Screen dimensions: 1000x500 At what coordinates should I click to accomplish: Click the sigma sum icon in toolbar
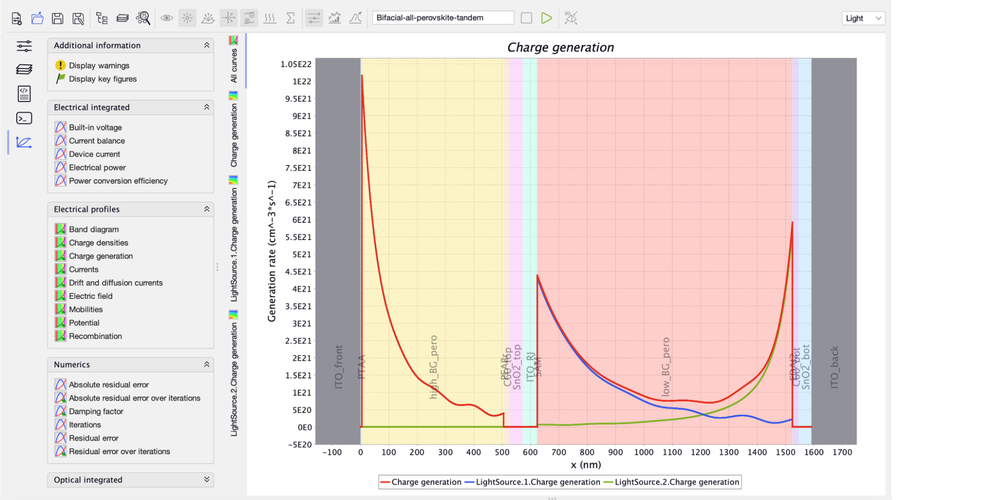(290, 18)
